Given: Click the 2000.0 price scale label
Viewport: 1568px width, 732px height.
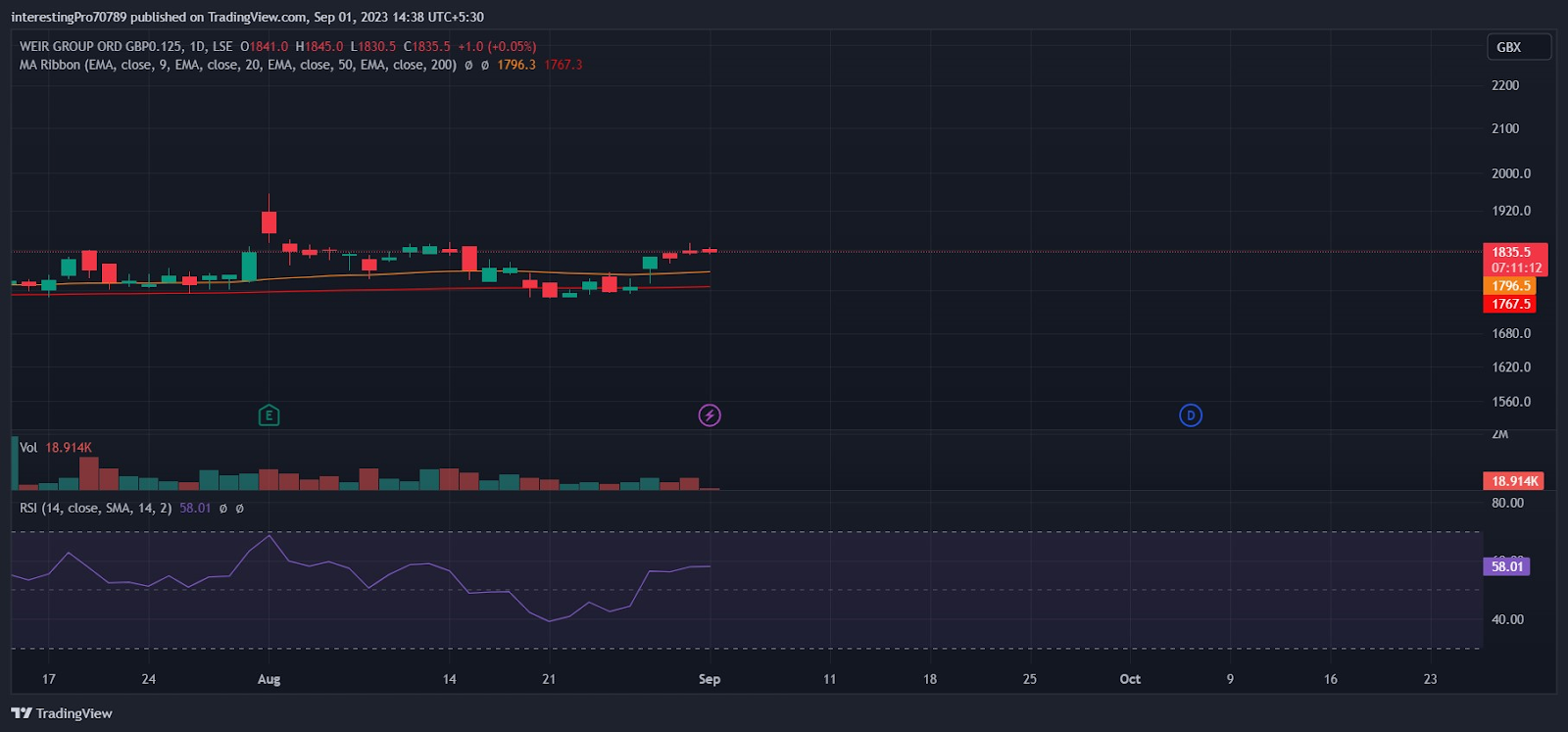Looking at the screenshot, I should 1511,173.
